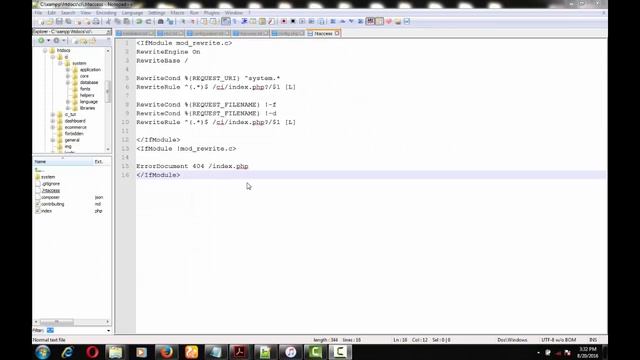Click UTF-8 w/o BOM in status bar
Screen dimensions: 640x360
tap(558, 340)
